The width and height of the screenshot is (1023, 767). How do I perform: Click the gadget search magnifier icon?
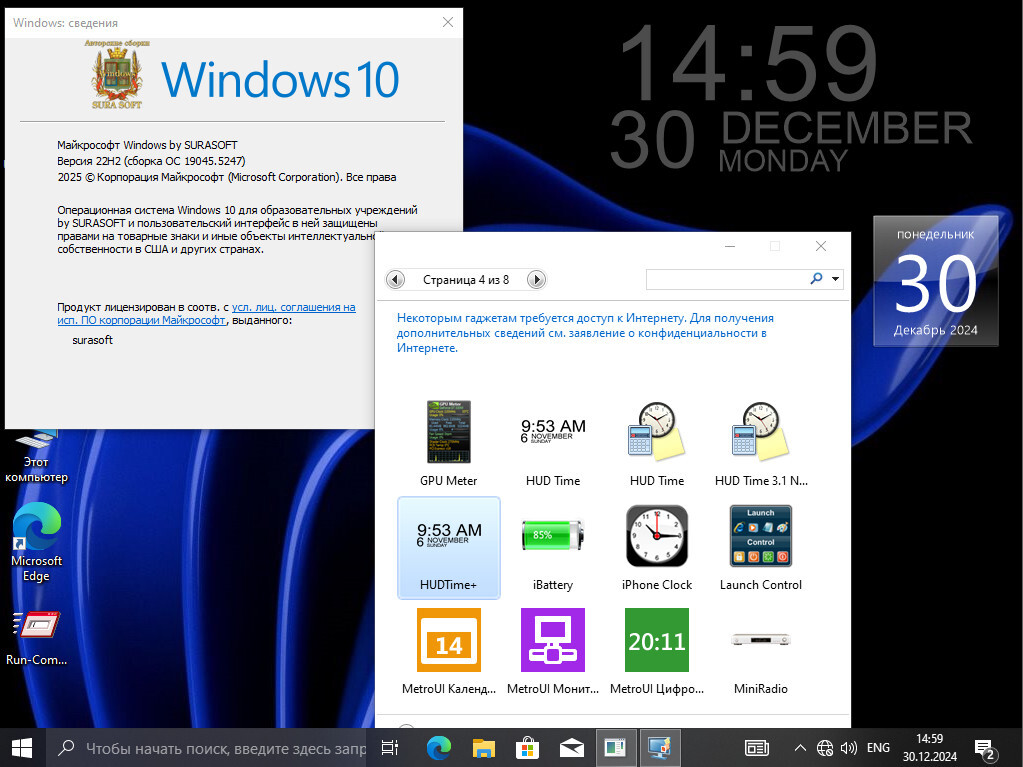pos(816,279)
